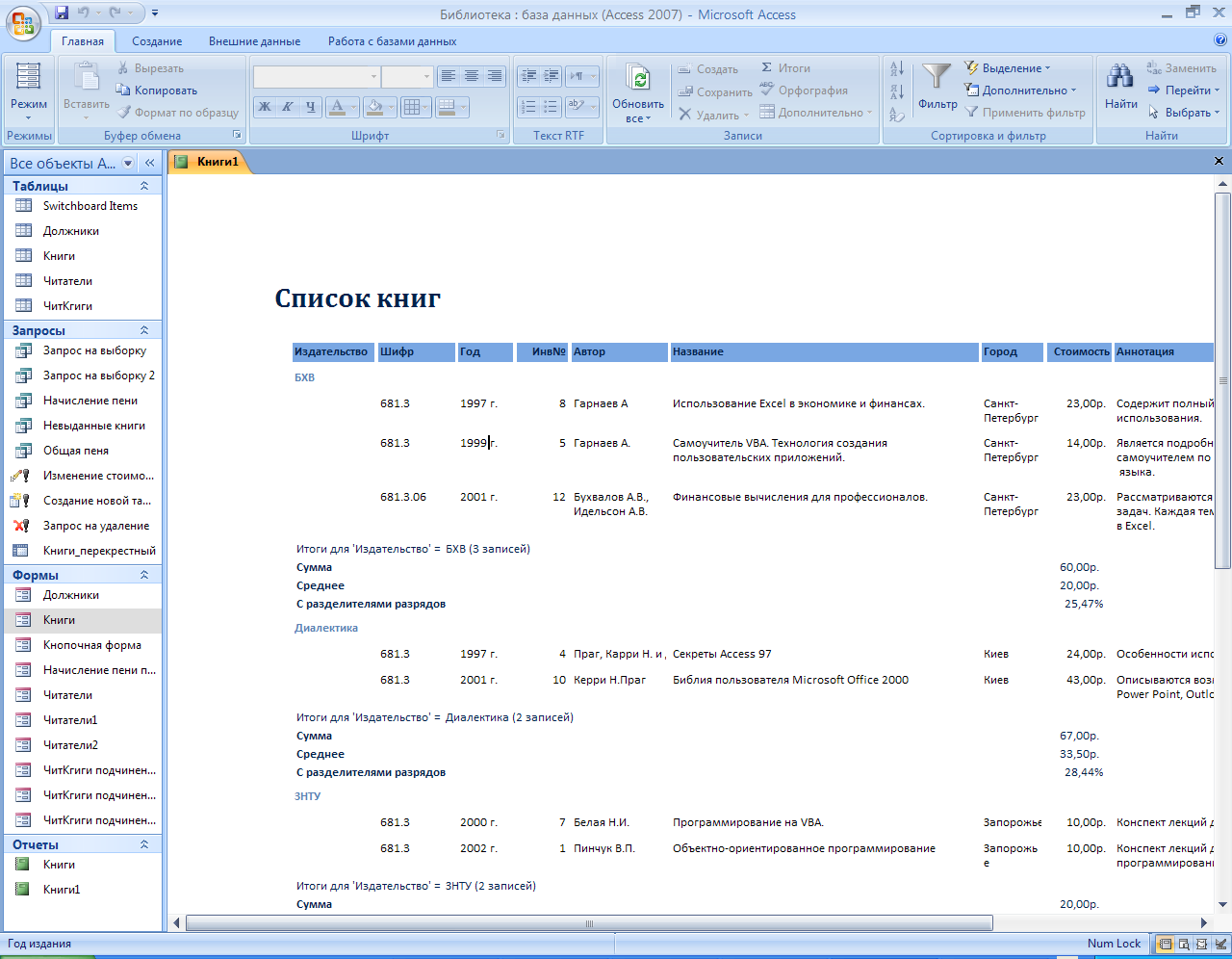The image size is (1232, 959).
Task: Switch to the Главная ribbon tab
Action: pos(83,41)
